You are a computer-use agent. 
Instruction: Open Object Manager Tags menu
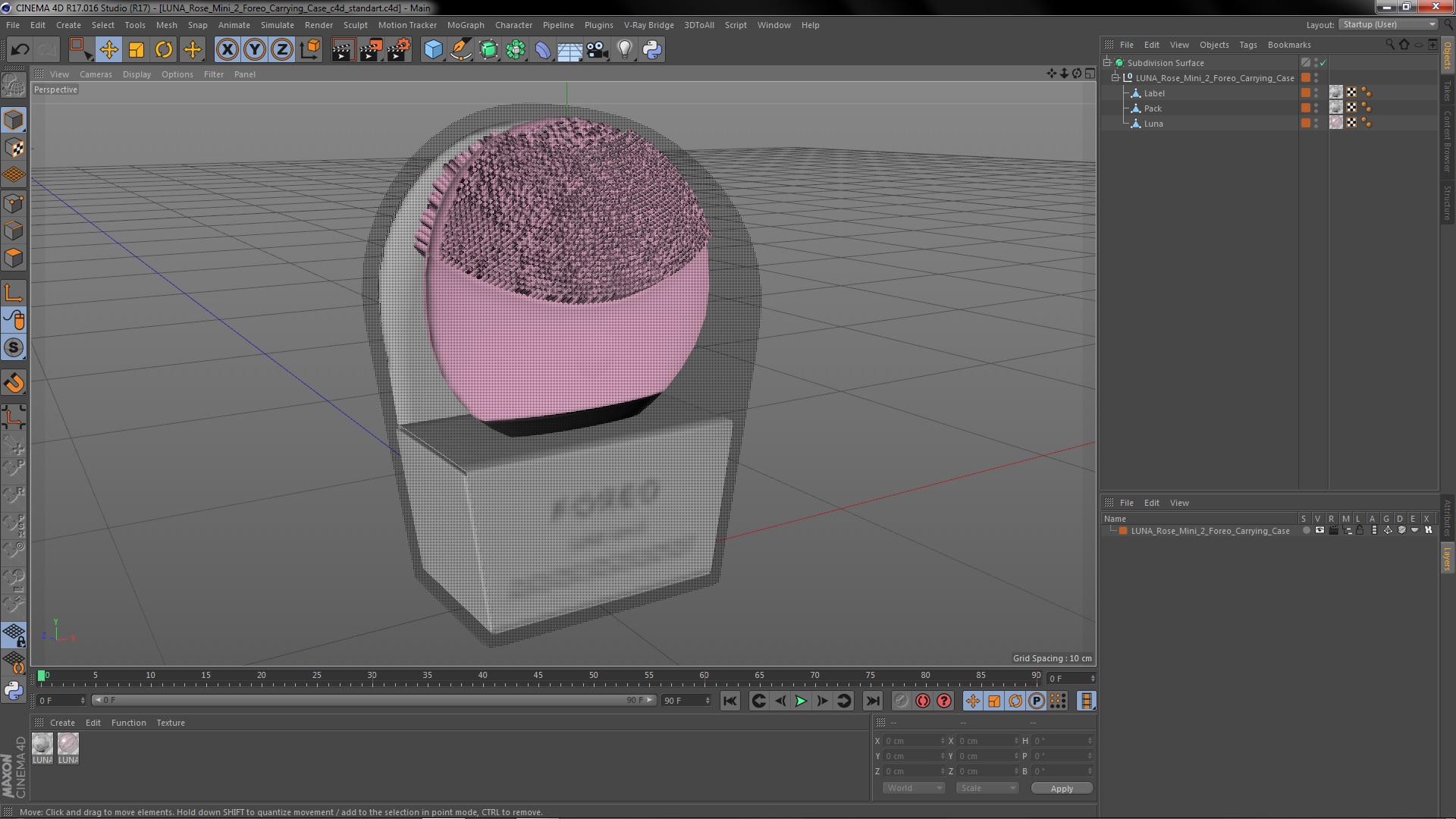(1247, 45)
